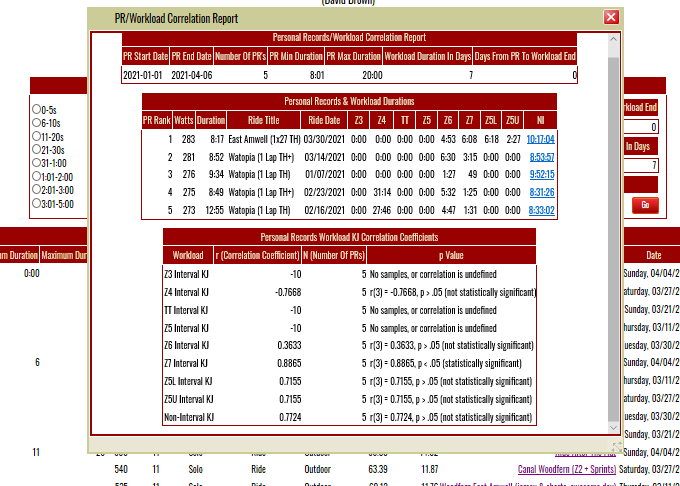Select the 3:01-5:00 radio button
Image resolution: width=680 pixels, height=486 pixels.
point(36,203)
